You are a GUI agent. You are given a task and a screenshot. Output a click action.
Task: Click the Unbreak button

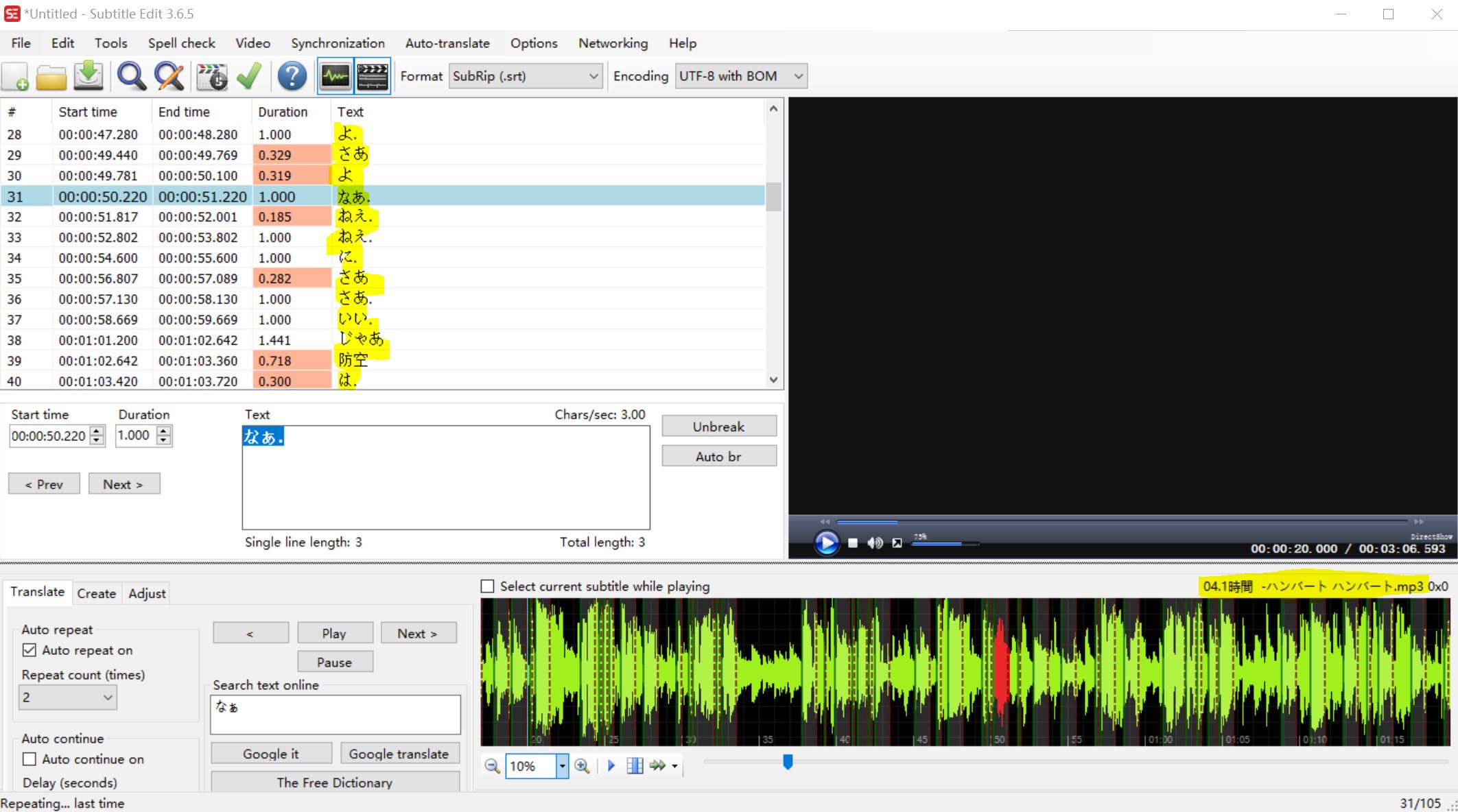click(718, 426)
